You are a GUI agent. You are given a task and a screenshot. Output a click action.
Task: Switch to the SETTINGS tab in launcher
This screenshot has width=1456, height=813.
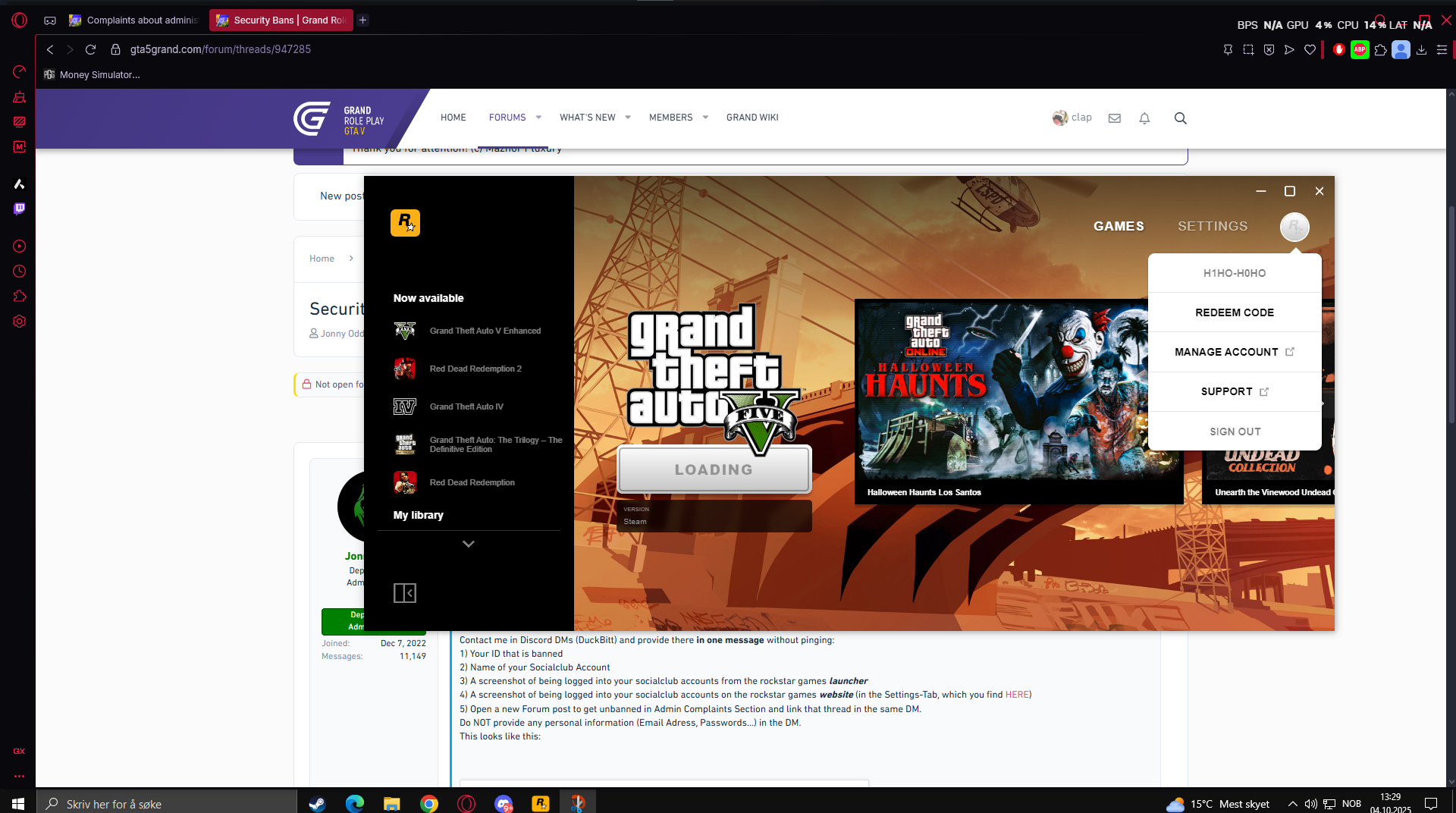(1213, 226)
